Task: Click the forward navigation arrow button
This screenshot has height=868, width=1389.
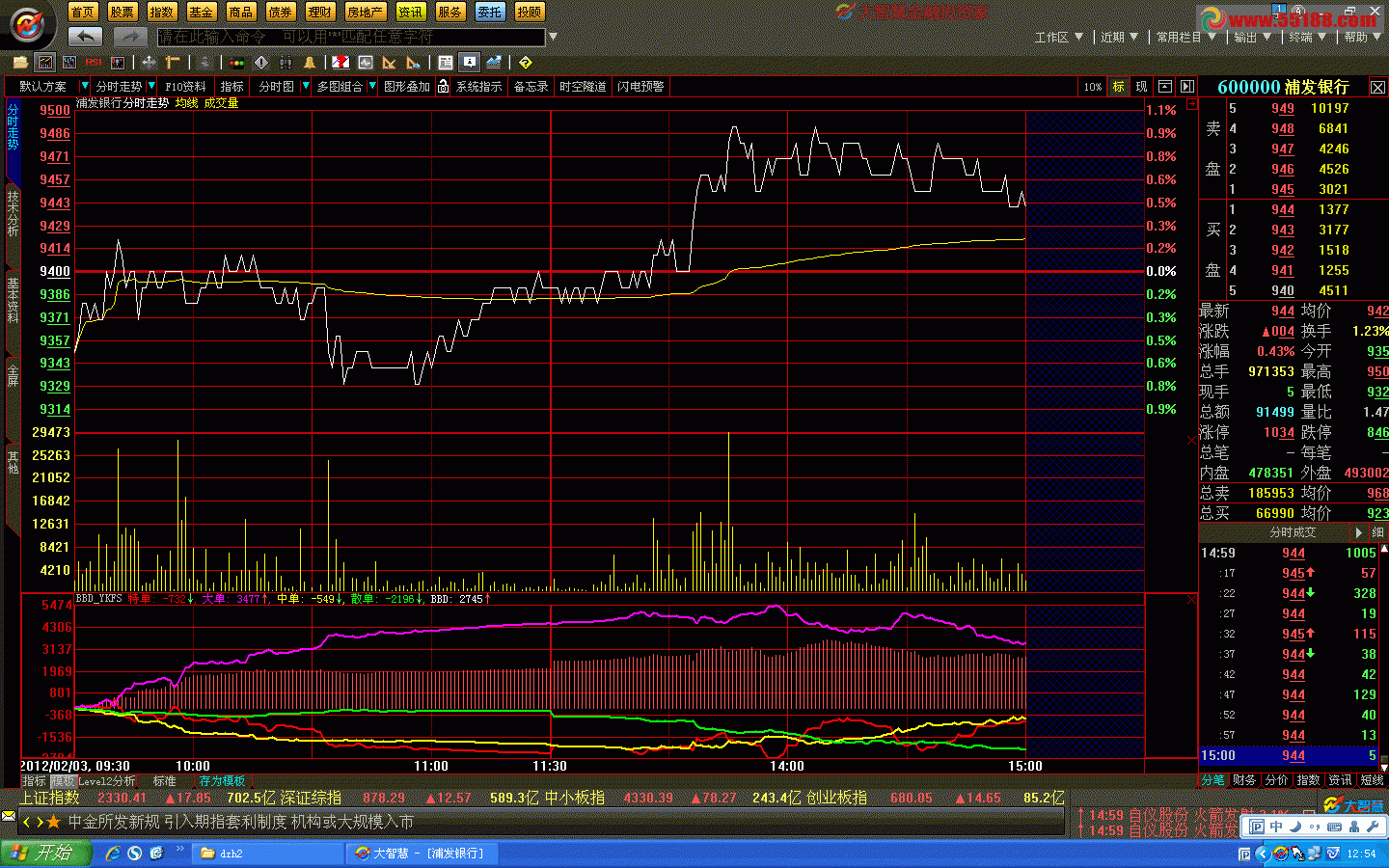Action: [x=130, y=37]
